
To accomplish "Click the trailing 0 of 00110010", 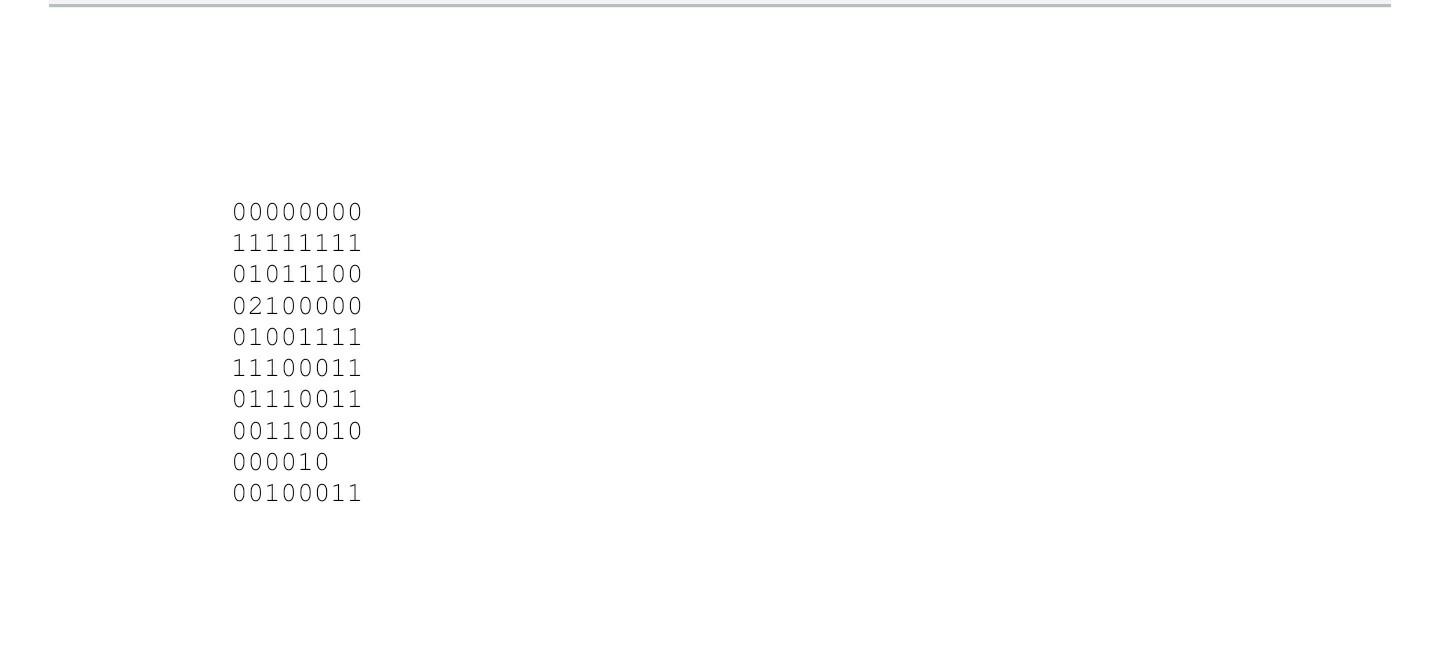I will pos(354,431).
